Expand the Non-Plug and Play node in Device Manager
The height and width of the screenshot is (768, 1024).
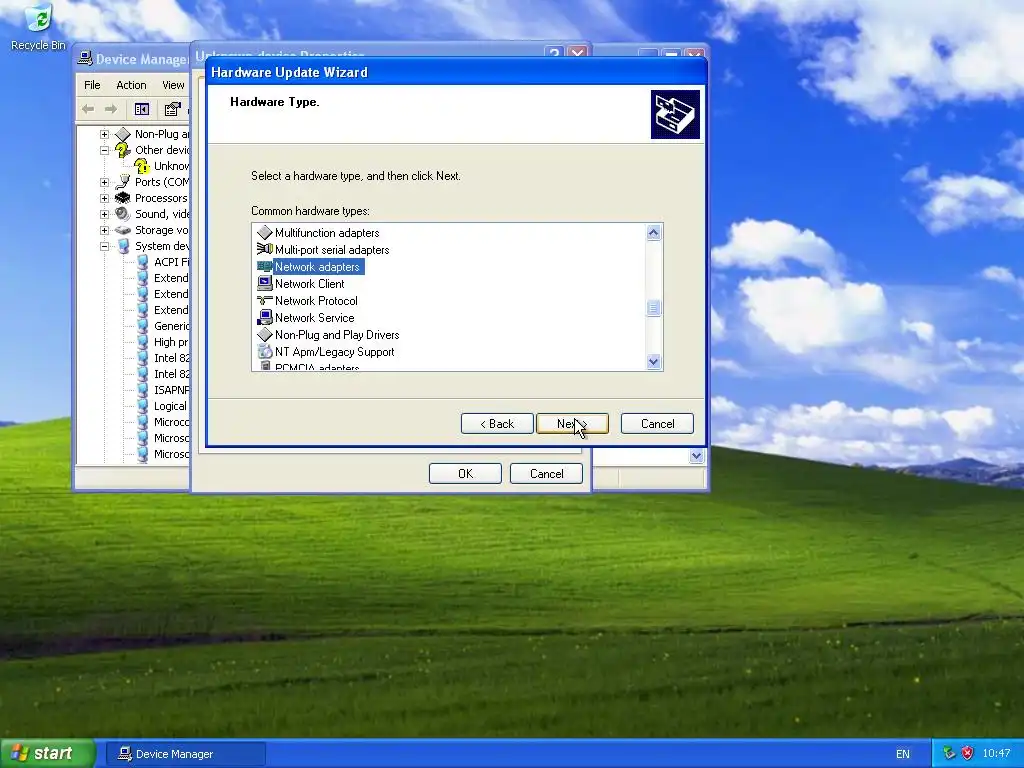[x=104, y=135]
